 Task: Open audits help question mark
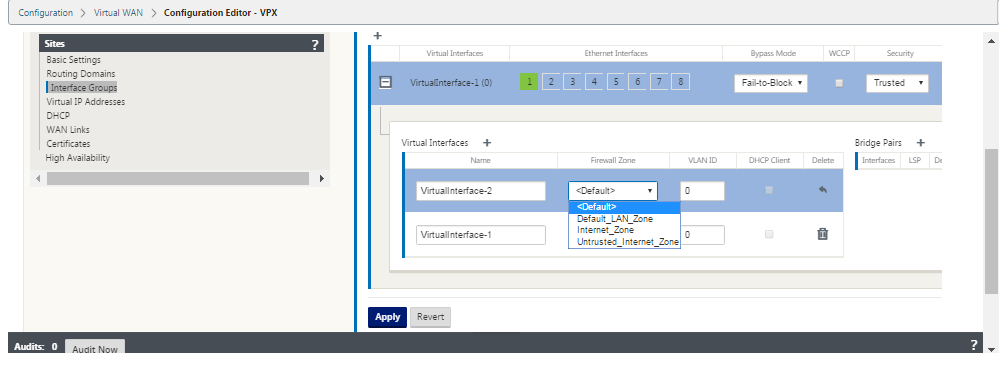click(x=974, y=344)
